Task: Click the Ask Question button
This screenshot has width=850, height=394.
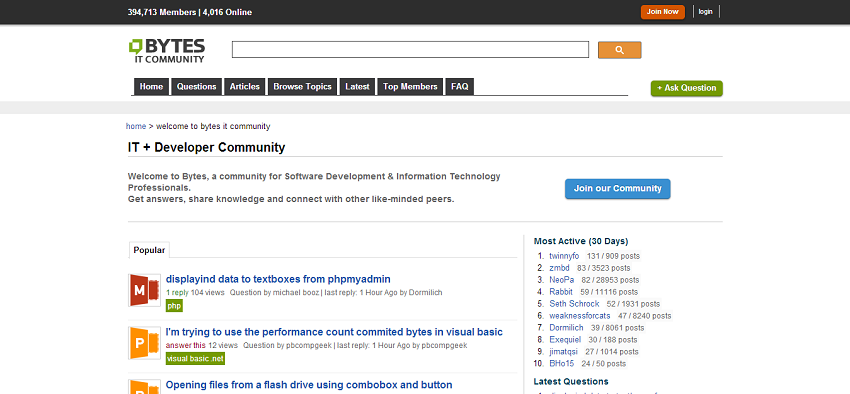Action: (687, 88)
